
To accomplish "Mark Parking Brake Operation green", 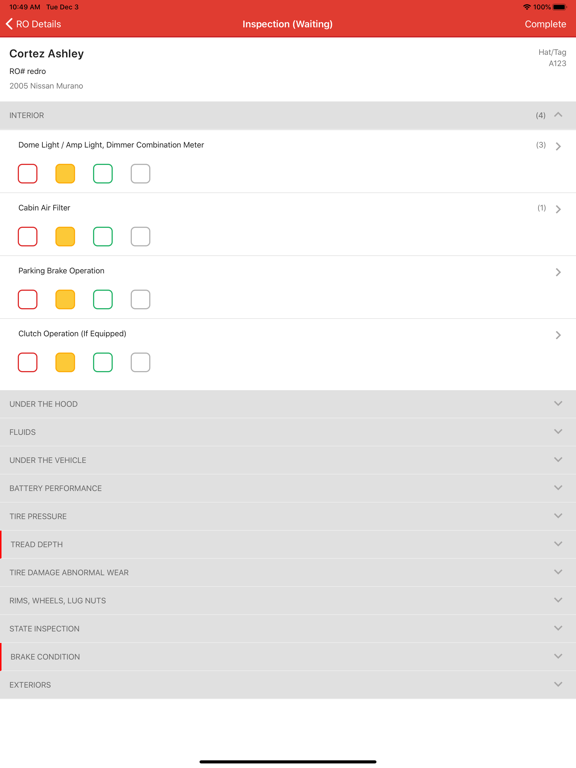I will pos(103,299).
